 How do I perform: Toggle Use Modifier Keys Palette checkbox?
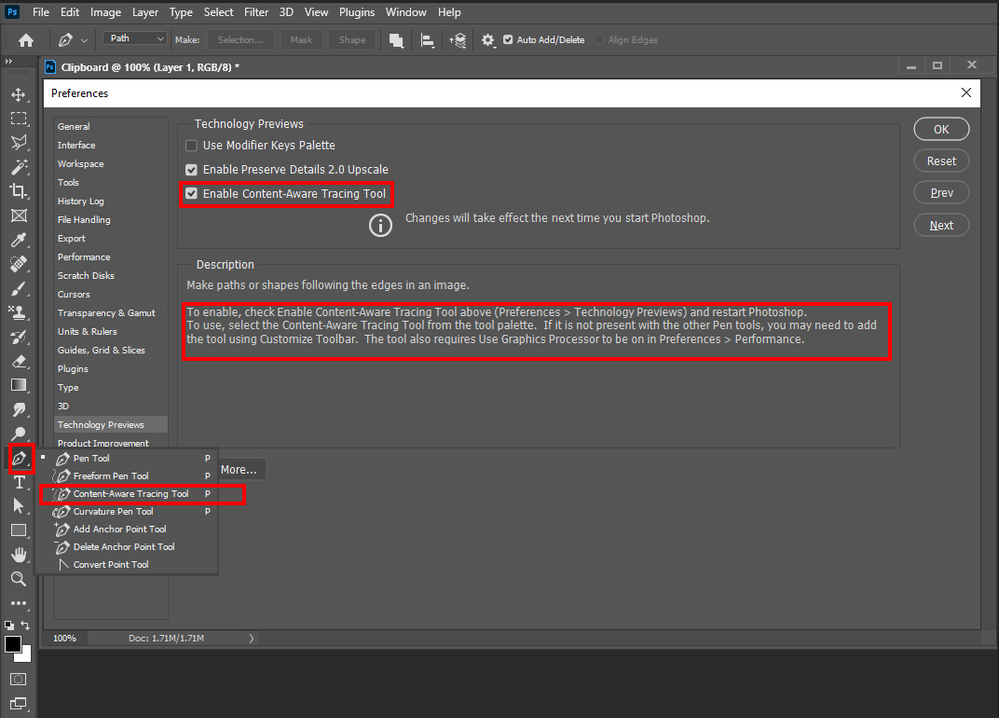coord(191,145)
